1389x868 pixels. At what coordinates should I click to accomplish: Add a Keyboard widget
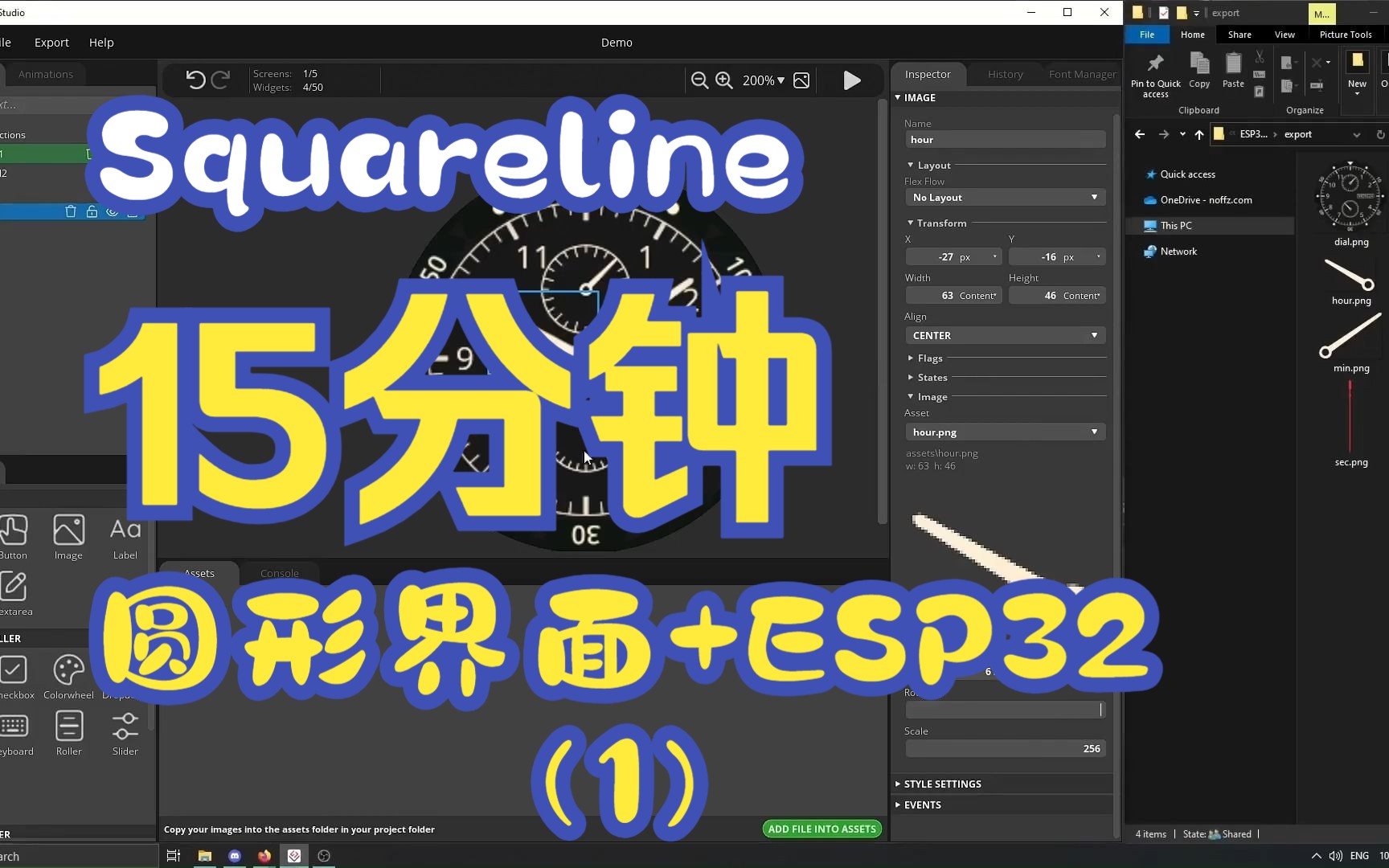pos(15,734)
